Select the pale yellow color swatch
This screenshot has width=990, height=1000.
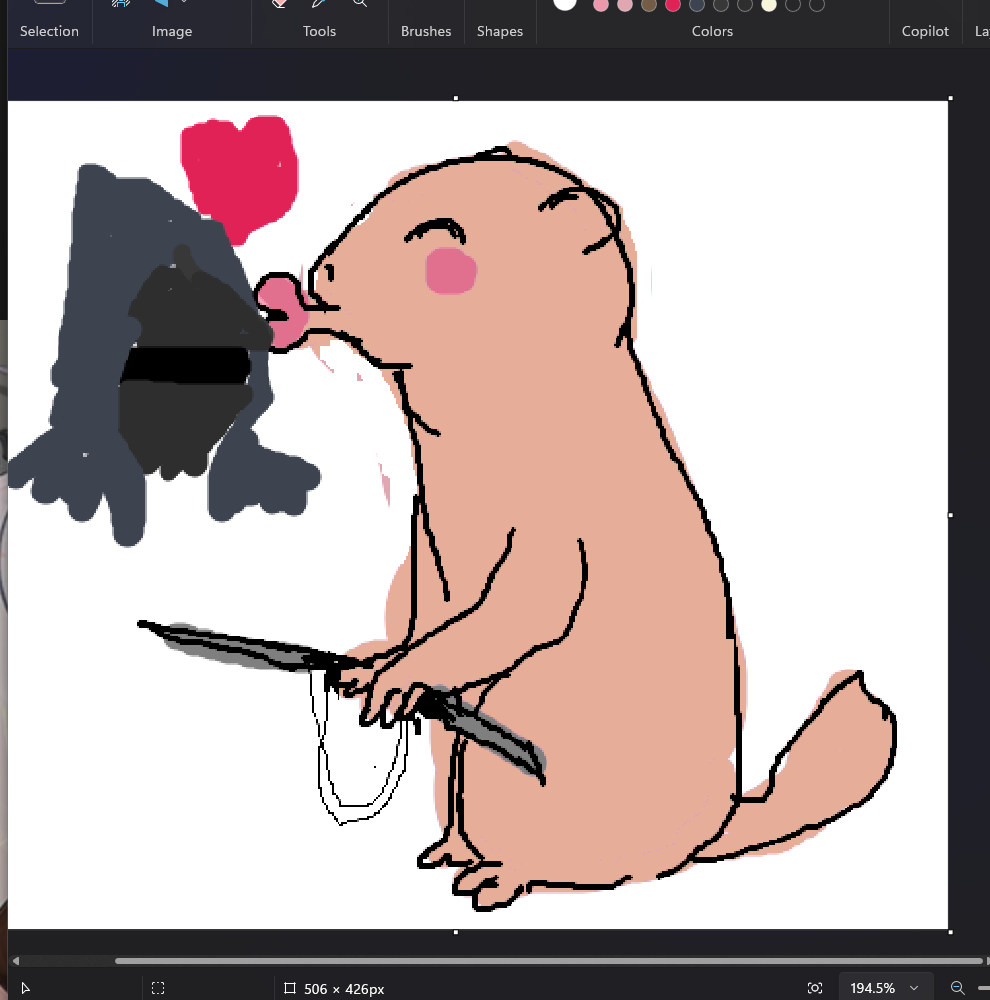coord(769,5)
